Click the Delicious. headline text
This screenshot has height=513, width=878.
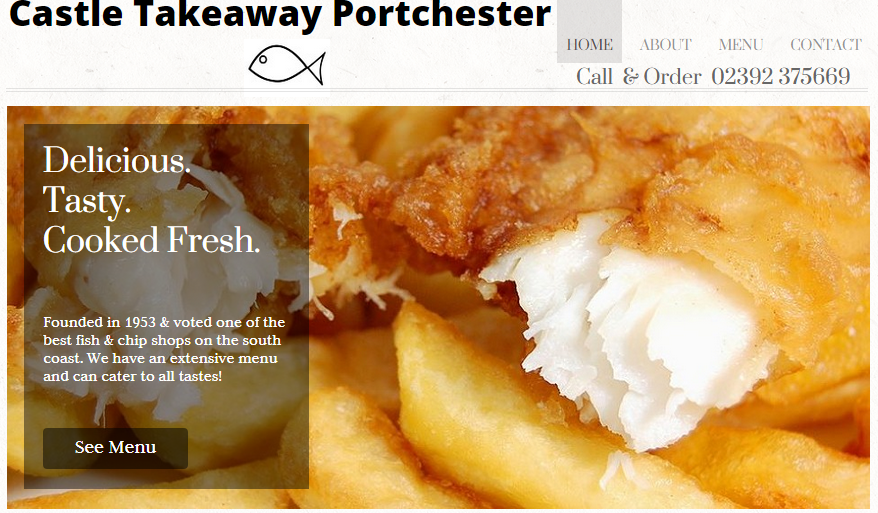point(117,161)
